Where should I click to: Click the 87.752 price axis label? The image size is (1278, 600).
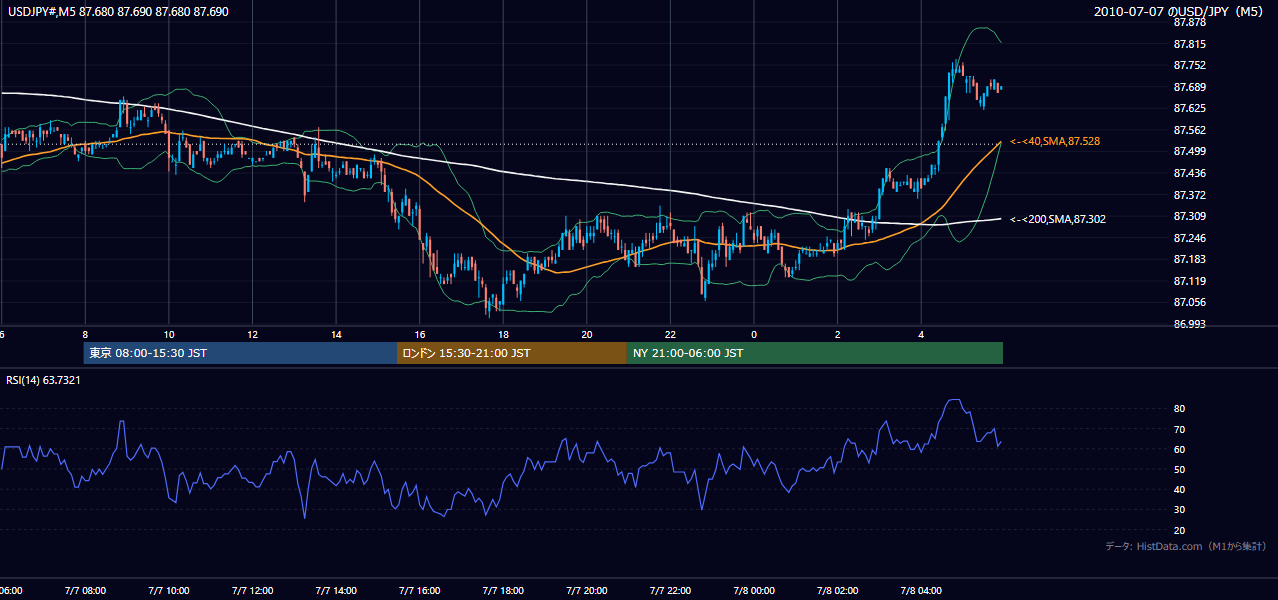[1189, 65]
